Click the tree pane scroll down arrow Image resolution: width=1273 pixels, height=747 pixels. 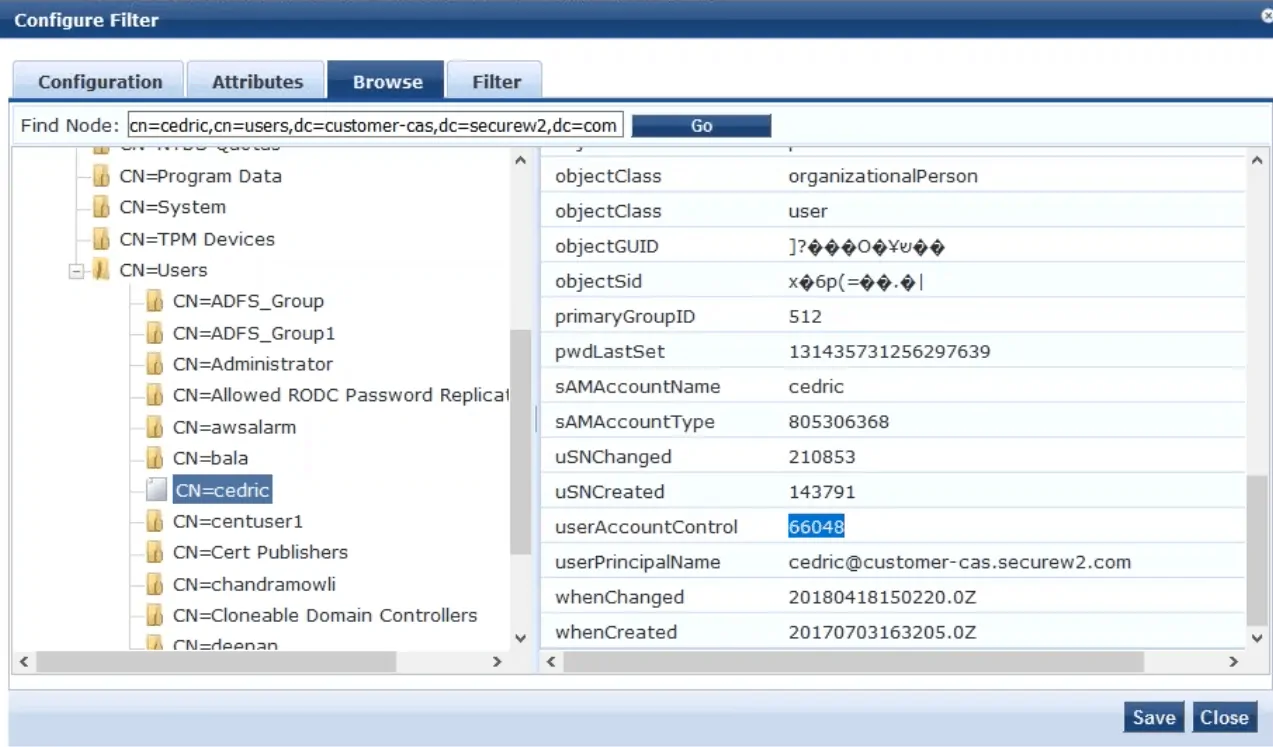coord(520,637)
